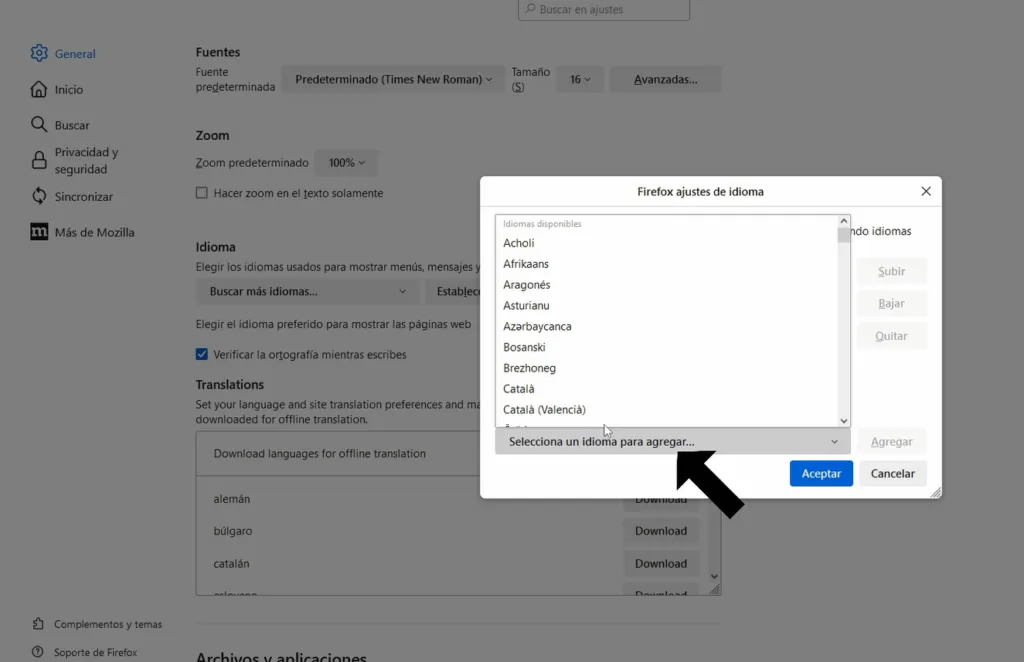
Task: Click the Inicio home icon
Action: (x=39, y=89)
